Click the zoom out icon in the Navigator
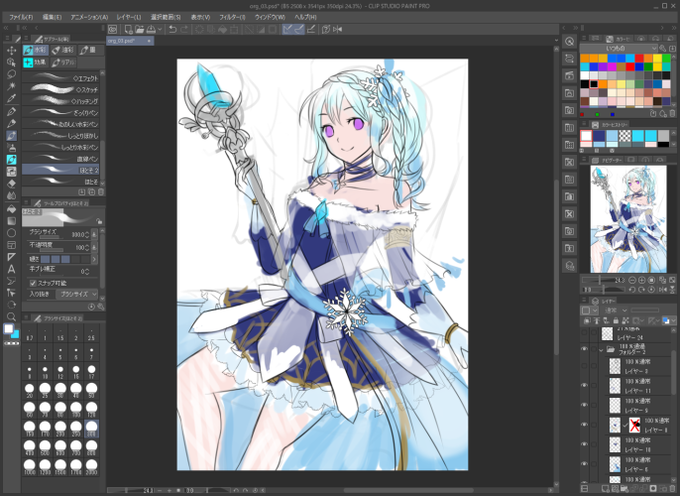This screenshot has width=680, height=496. (x=632, y=280)
